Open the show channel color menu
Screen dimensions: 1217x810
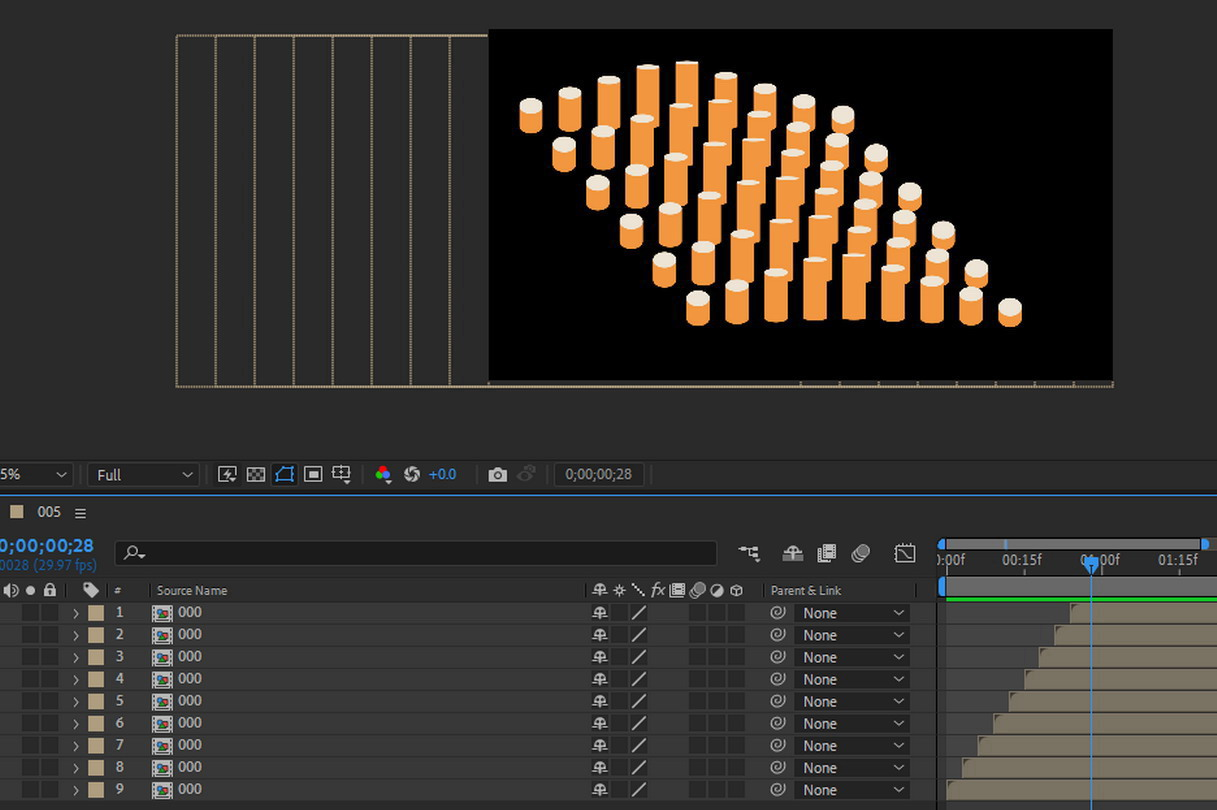pos(383,475)
